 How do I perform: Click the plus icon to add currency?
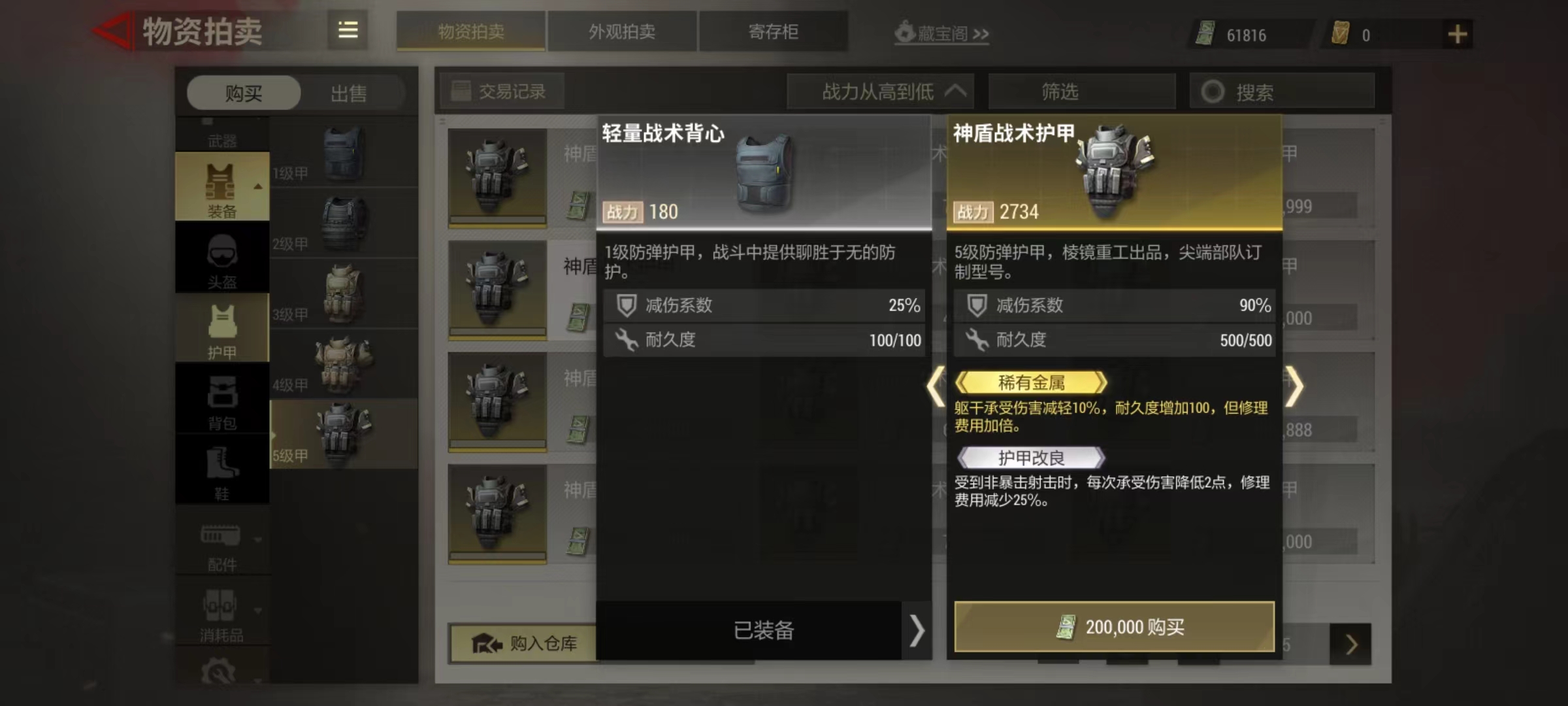1457,34
